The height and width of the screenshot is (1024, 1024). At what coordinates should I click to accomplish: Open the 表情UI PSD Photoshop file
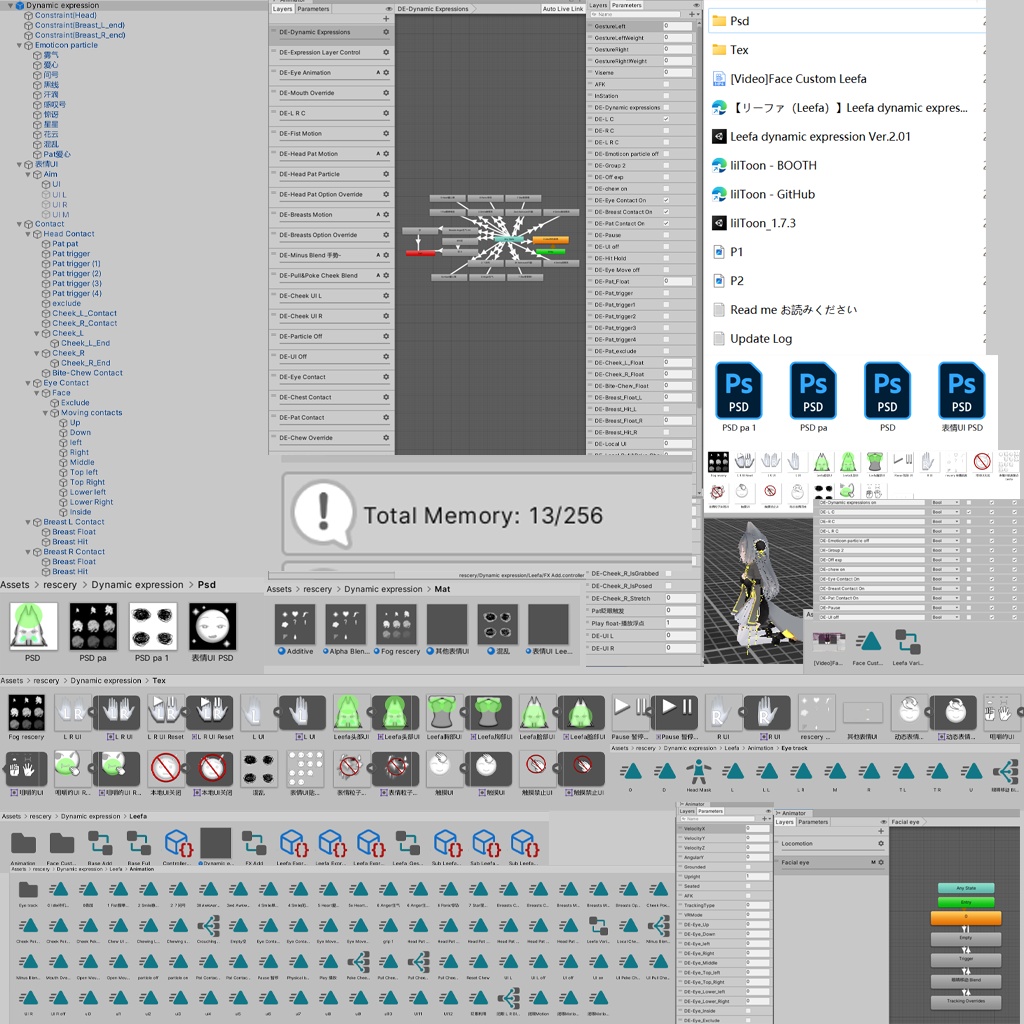(962, 392)
